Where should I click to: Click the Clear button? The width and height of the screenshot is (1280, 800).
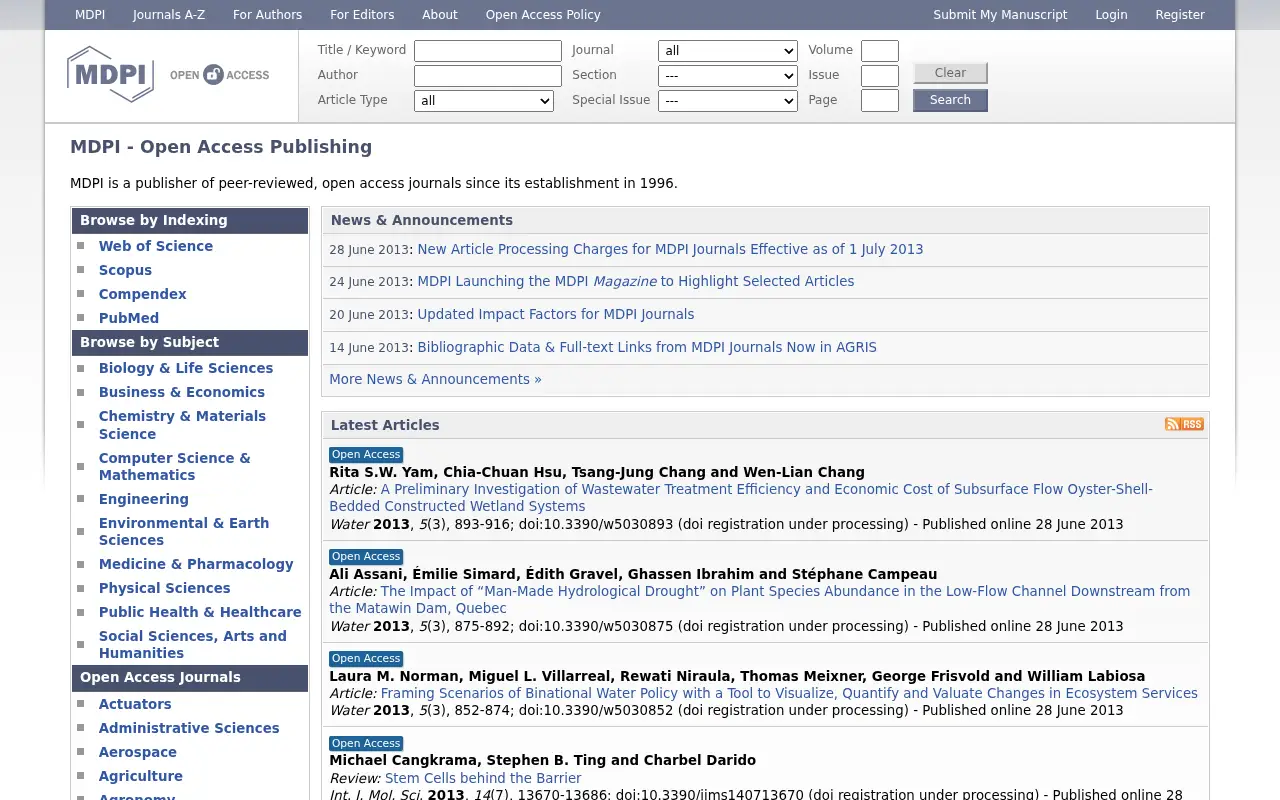[950, 73]
